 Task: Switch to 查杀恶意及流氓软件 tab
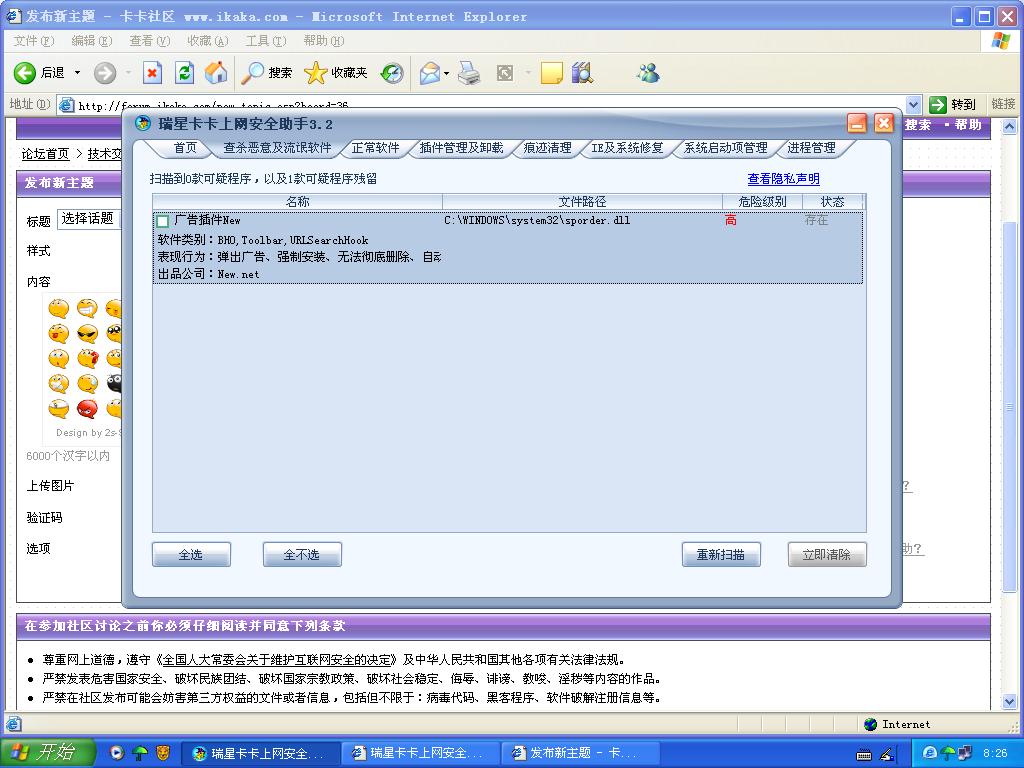277,148
